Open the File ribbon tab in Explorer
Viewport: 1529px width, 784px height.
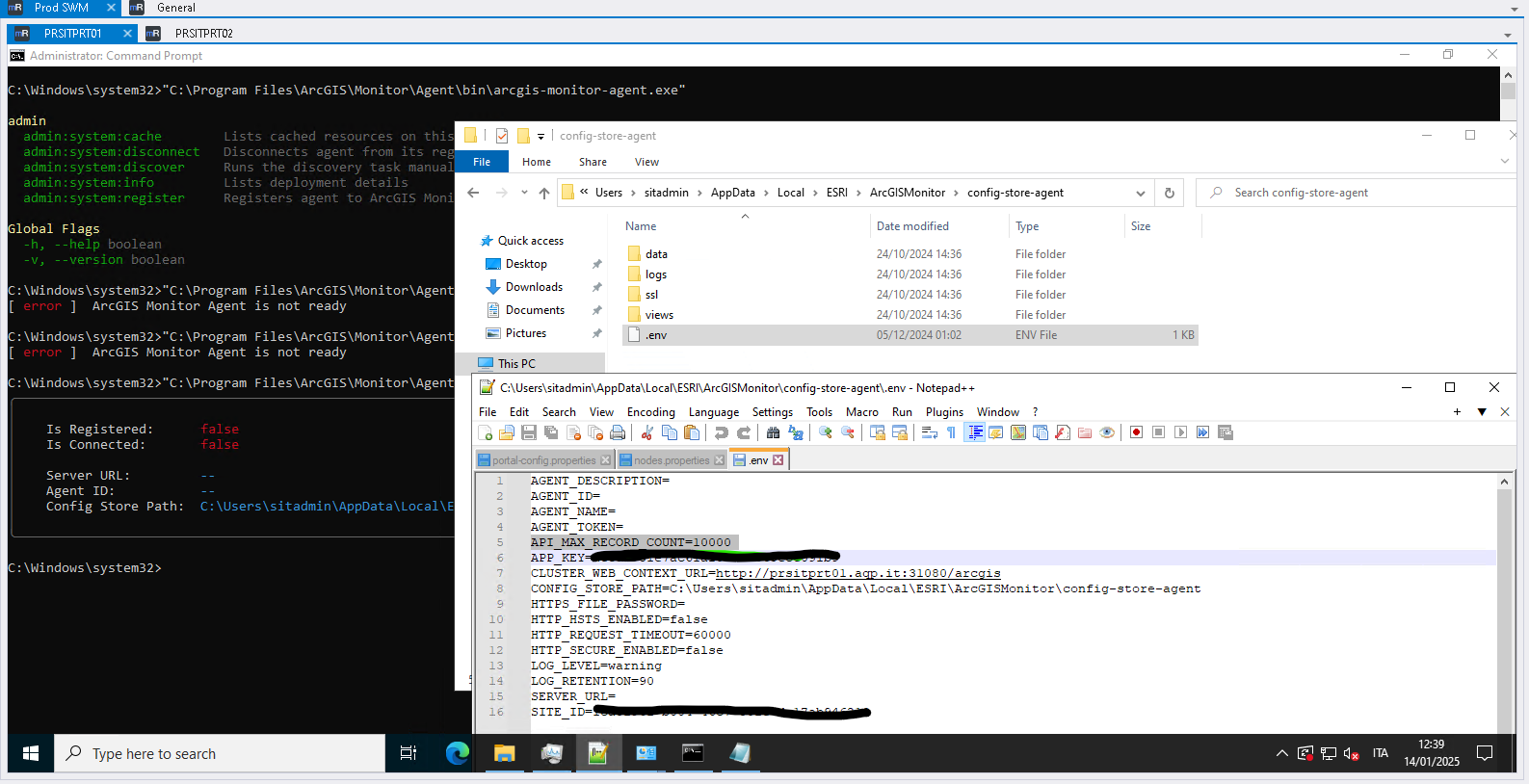tap(482, 162)
